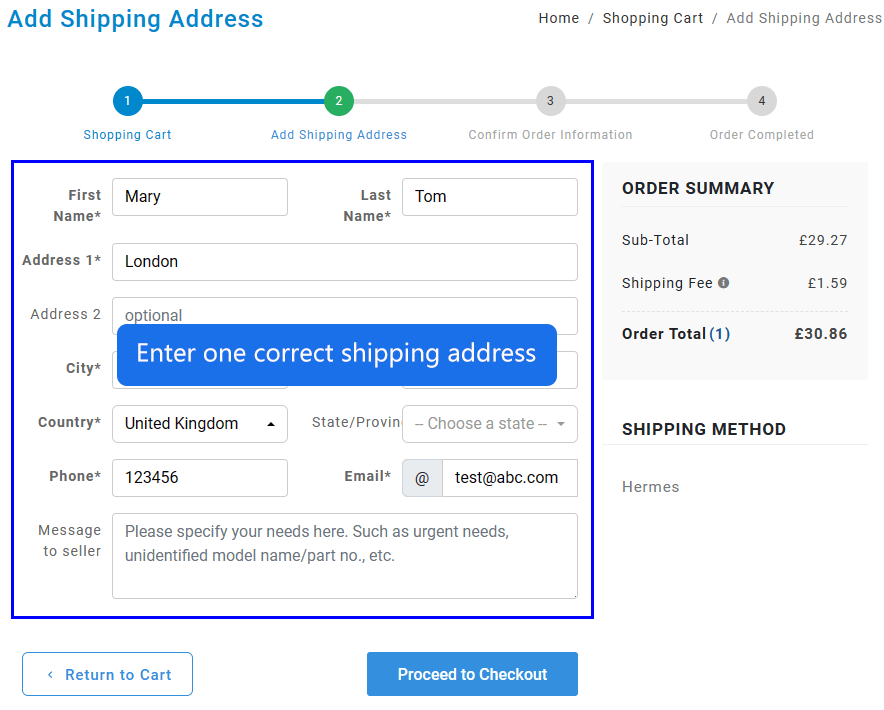Click step 4 Order Completed circle
The image size is (884, 710).
761,101
